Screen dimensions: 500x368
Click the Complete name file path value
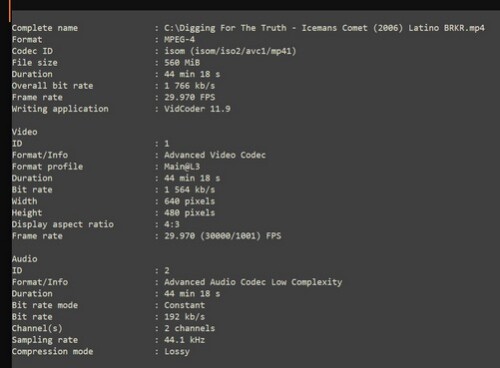click(324, 28)
